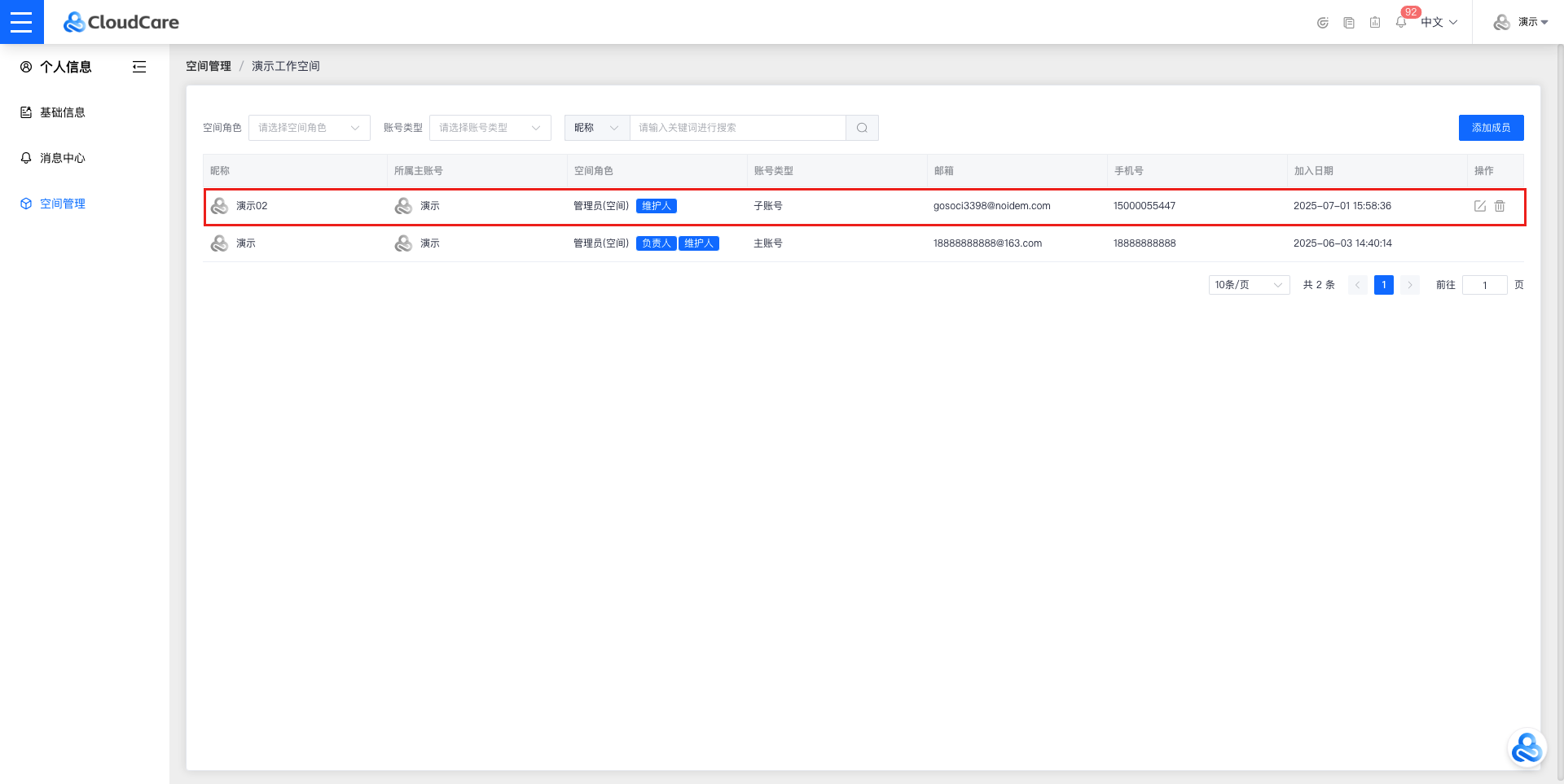Click the 空间管理 breadcrumb link

pyautogui.click(x=209, y=66)
